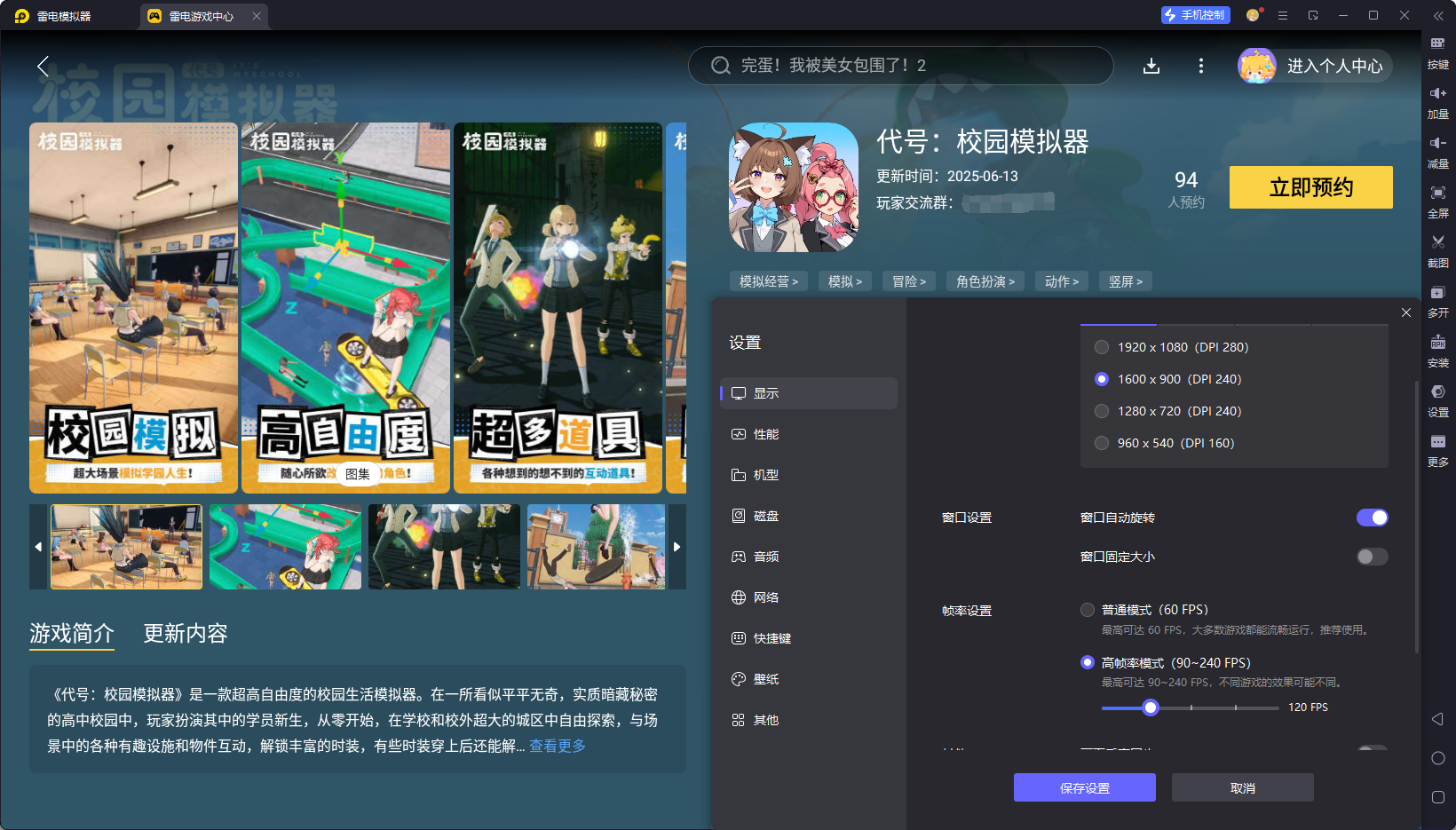
Task: Open the 多开 multi-instance icon
Action: click(1437, 292)
